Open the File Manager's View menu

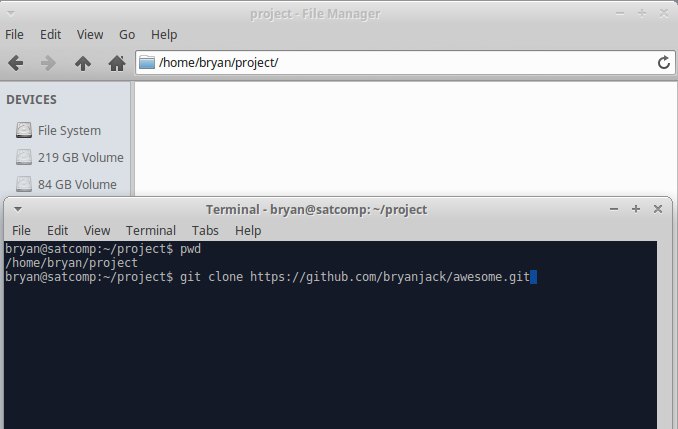(x=90, y=35)
